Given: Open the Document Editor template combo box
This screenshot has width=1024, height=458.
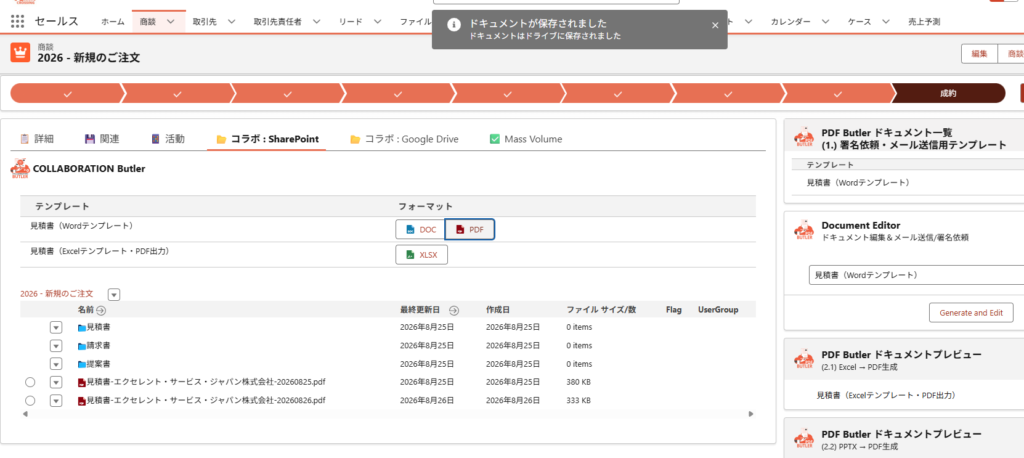Looking at the screenshot, I should 916,276.
